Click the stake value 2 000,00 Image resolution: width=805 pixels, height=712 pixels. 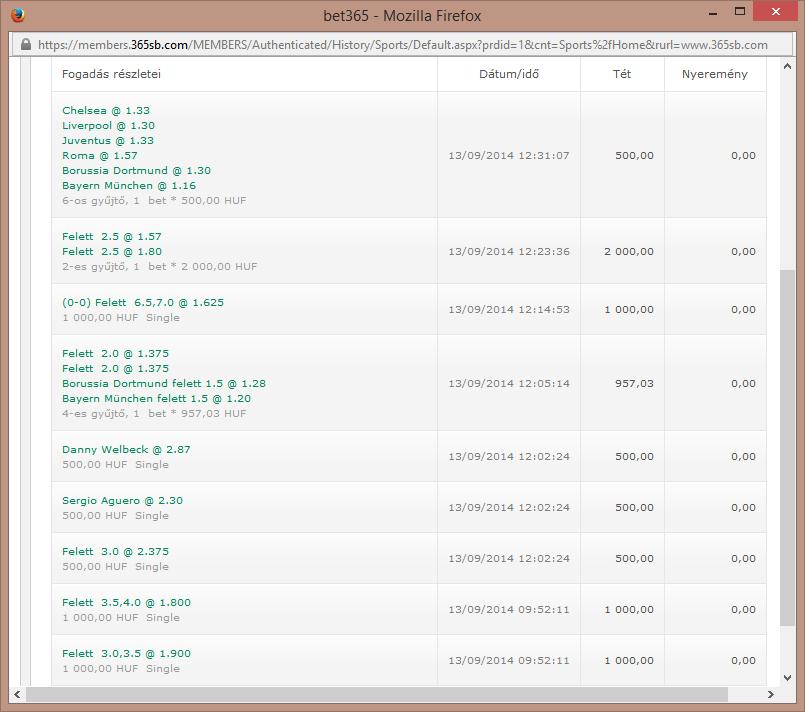coord(629,252)
